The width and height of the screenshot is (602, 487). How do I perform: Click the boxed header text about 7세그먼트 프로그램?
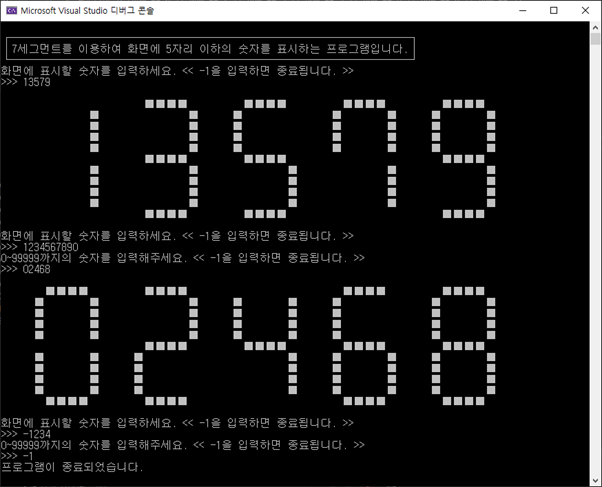[210, 48]
